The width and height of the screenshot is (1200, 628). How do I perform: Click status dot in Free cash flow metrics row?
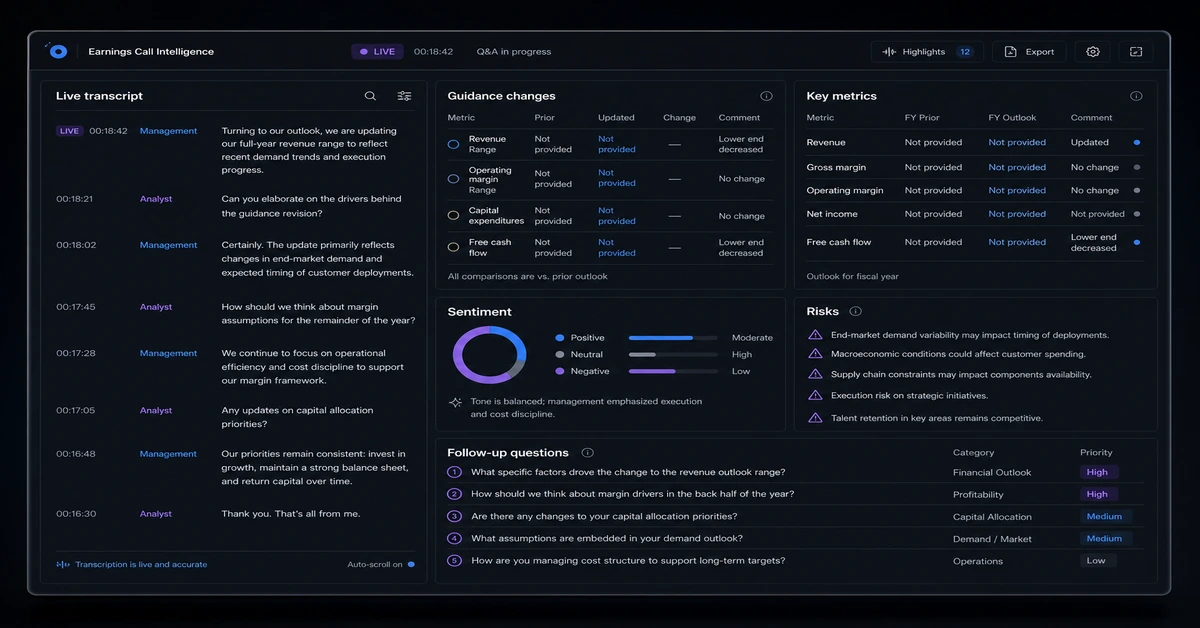tap(1137, 242)
